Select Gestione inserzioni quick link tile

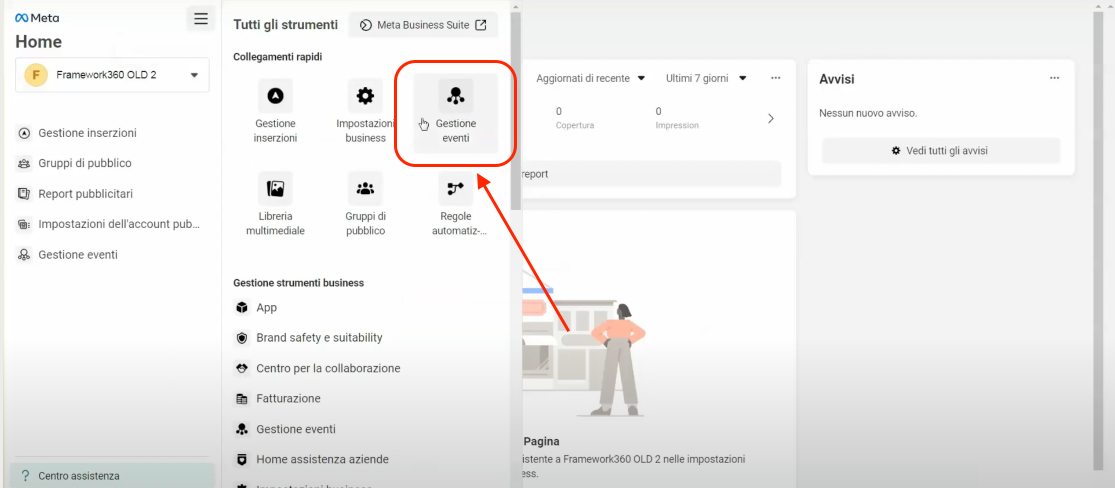275,112
